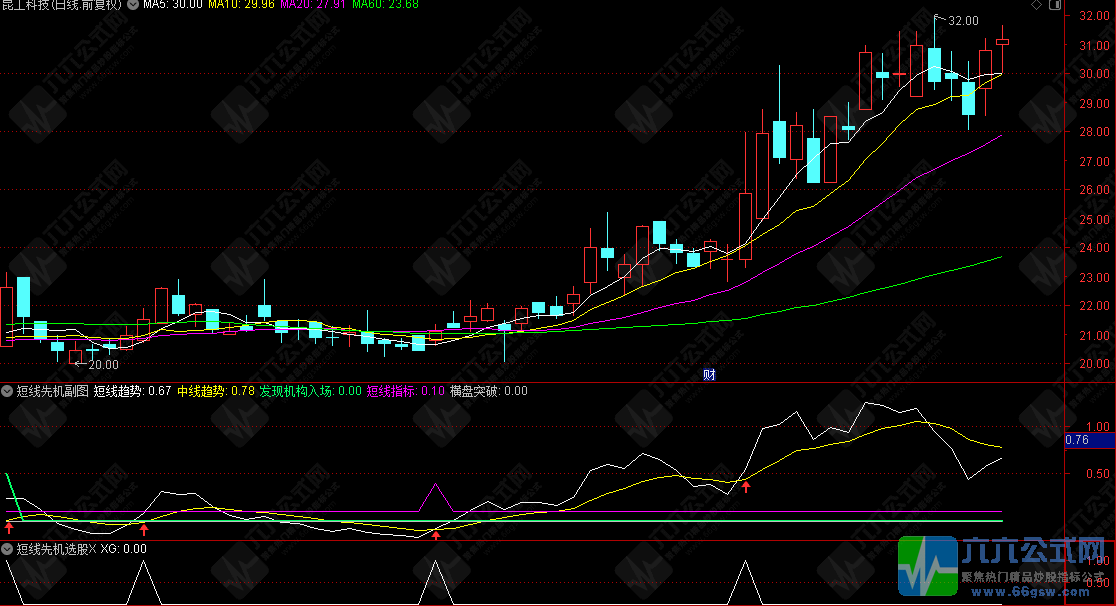Select the green MA60: 23.68 label
1116x606 pixels.
coord(385,4)
